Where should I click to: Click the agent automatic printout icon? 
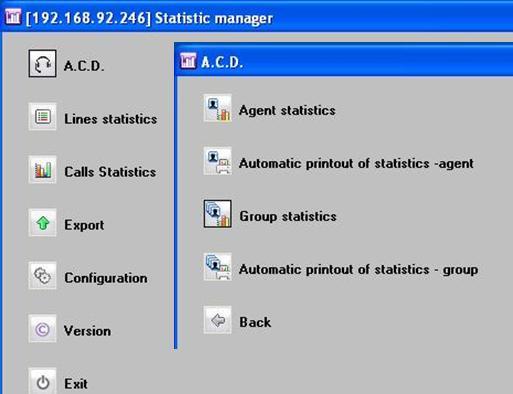point(218,161)
